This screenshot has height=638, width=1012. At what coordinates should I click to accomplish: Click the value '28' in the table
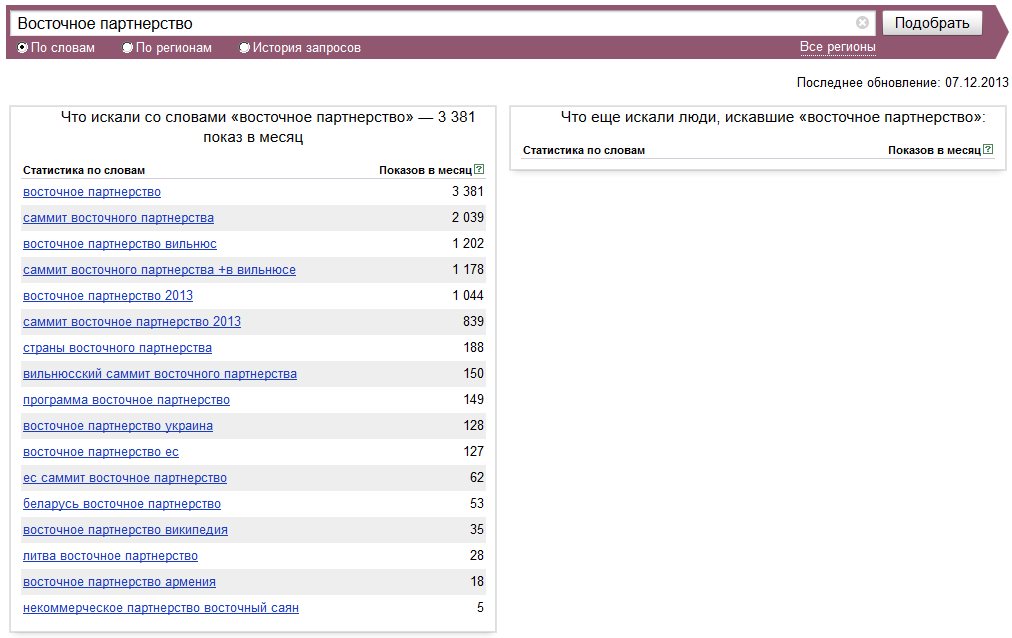tap(477, 555)
